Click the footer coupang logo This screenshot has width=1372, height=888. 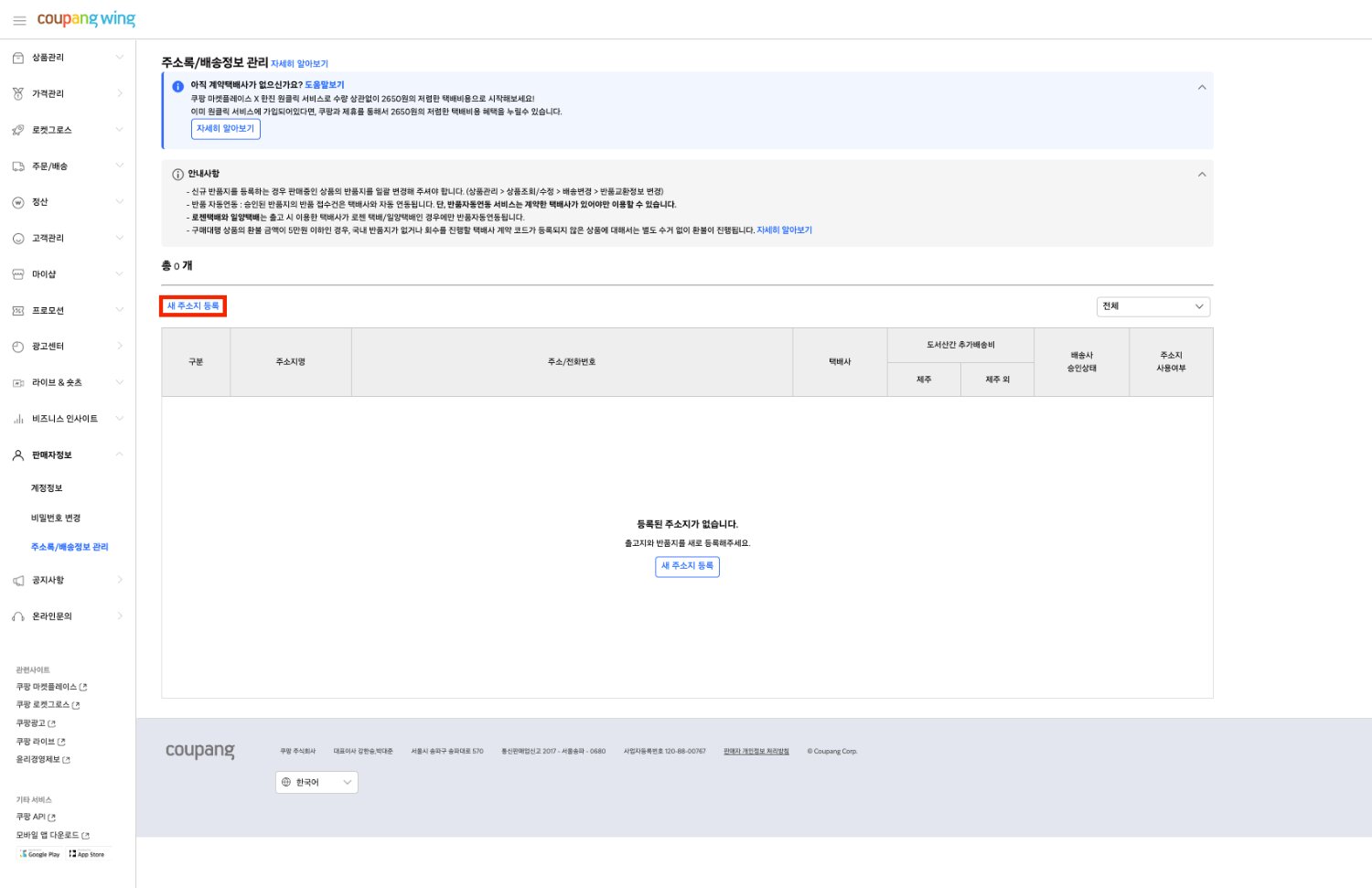point(200,751)
